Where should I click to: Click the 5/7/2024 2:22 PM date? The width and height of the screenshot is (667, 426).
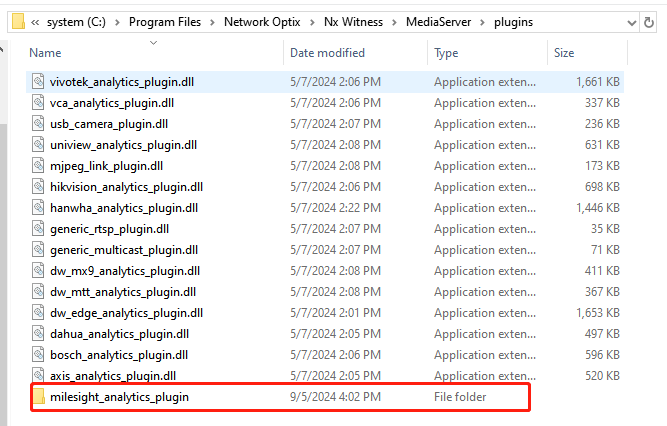point(335,208)
